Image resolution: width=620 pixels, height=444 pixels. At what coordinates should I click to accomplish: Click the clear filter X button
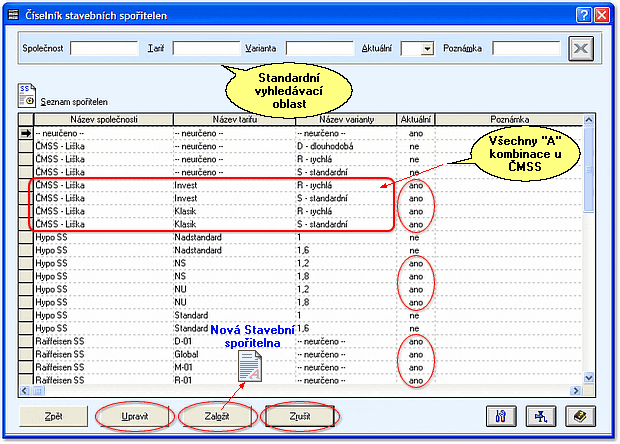click(x=581, y=48)
